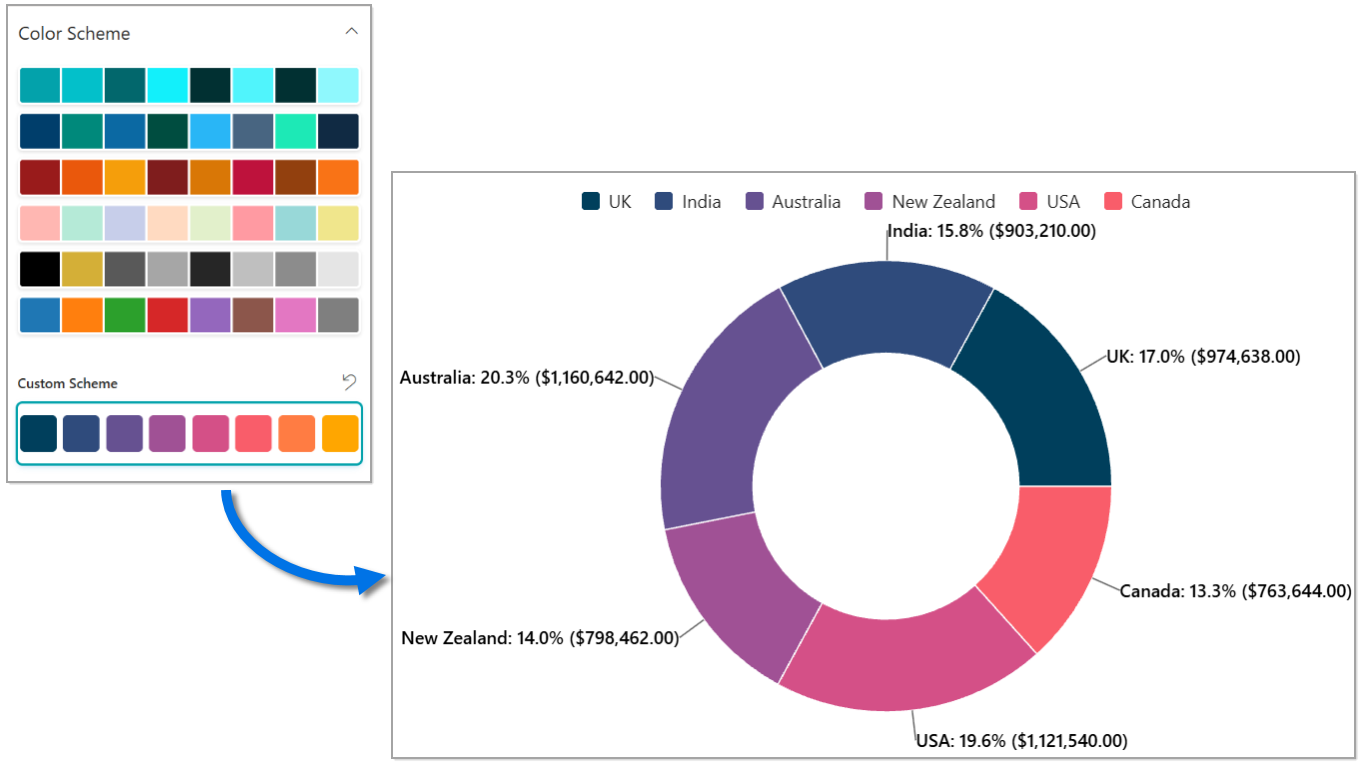Click the reset Custom Scheme undo icon
This screenshot has width=1366, height=768.
349,382
